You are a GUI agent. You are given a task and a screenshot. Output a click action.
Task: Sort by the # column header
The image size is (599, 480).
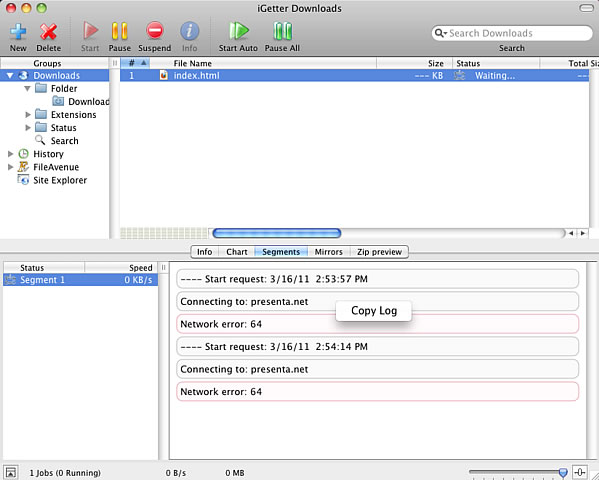coord(135,63)
